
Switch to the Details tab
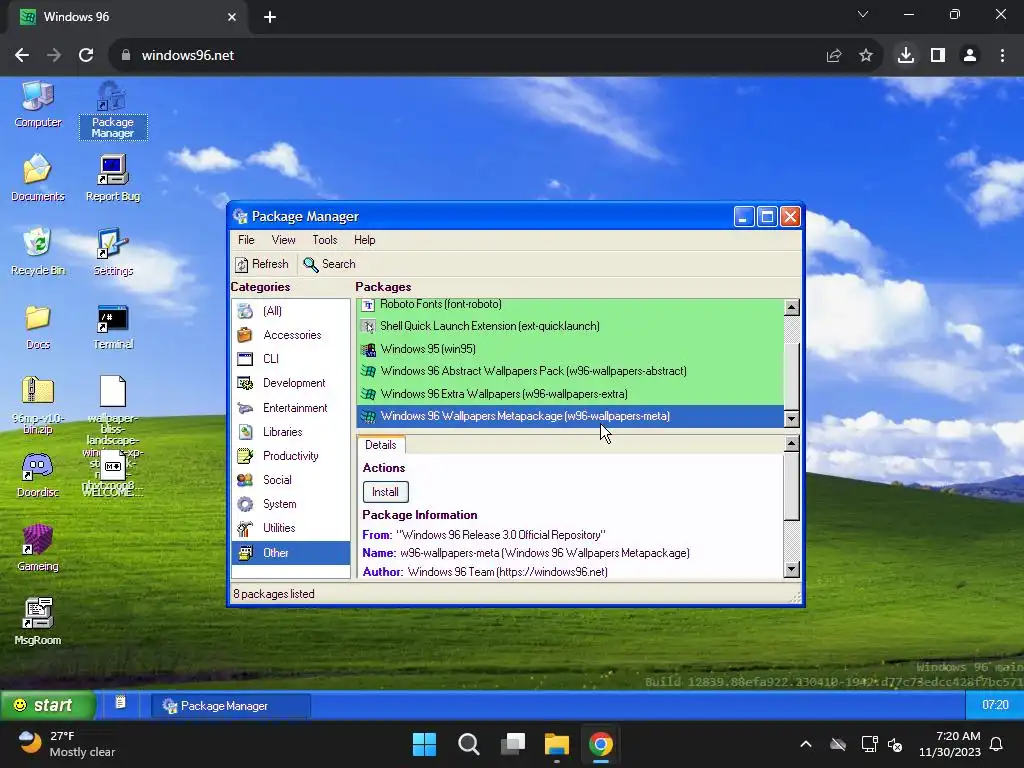[381, 445]
